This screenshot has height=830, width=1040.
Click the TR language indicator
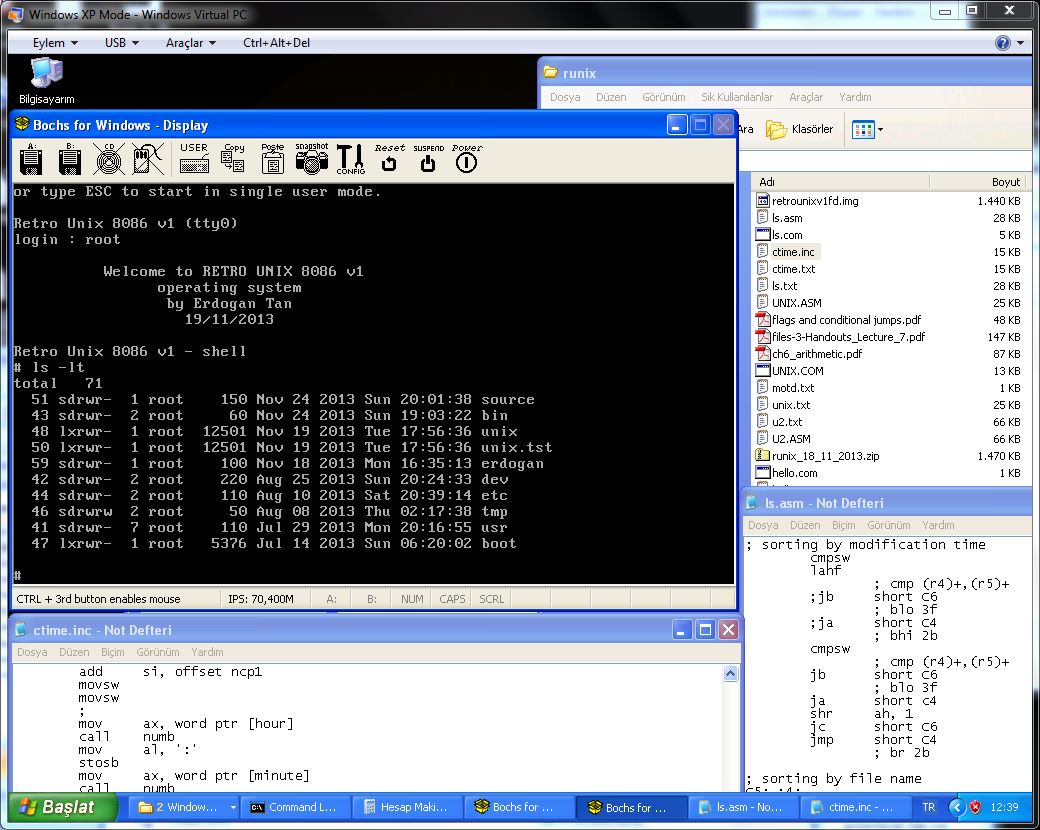click(x=929, y=807)
